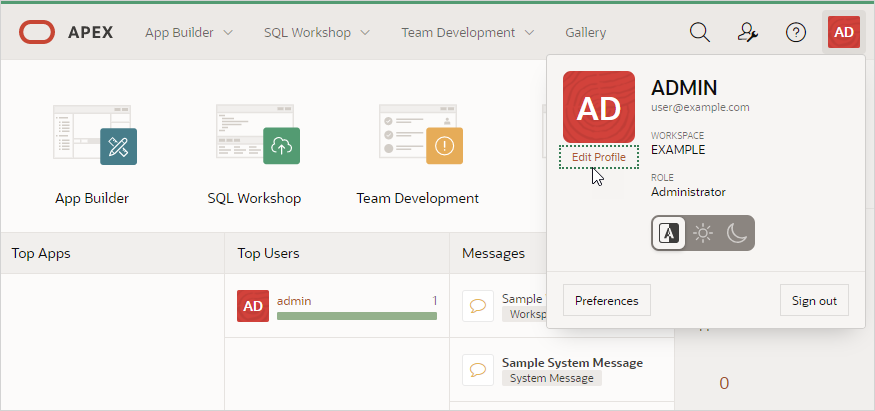Switch to light mode sun icon
The width and height of the screenshot is (875, 411).
703,233
